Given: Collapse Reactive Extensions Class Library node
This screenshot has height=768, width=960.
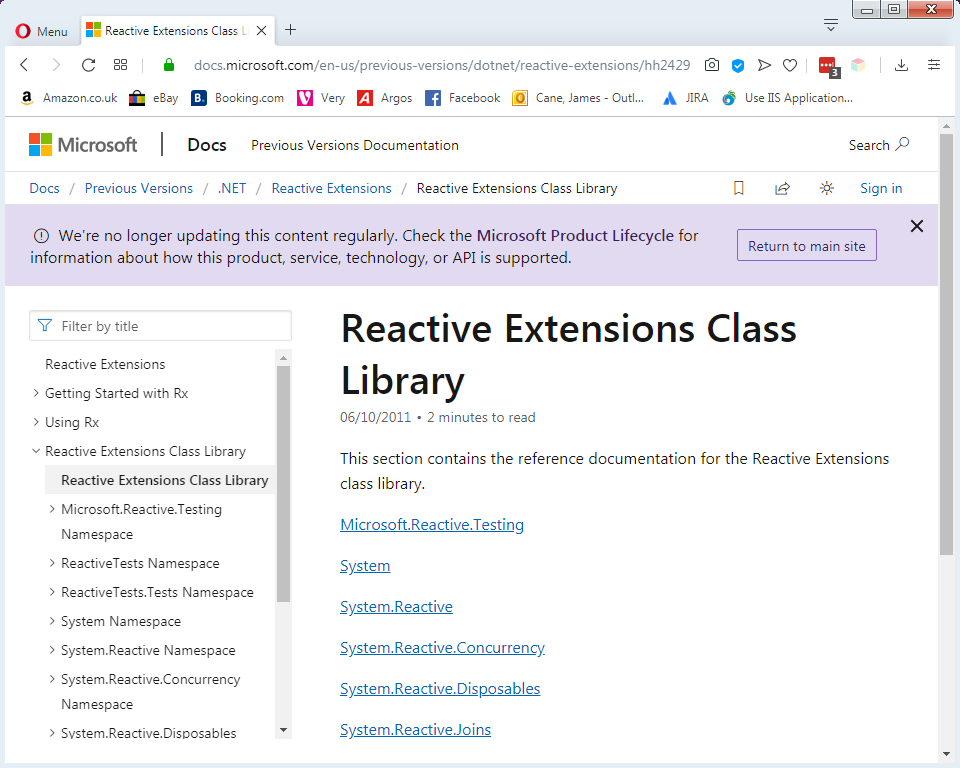Looking at the screenshot, I should 36,451.
